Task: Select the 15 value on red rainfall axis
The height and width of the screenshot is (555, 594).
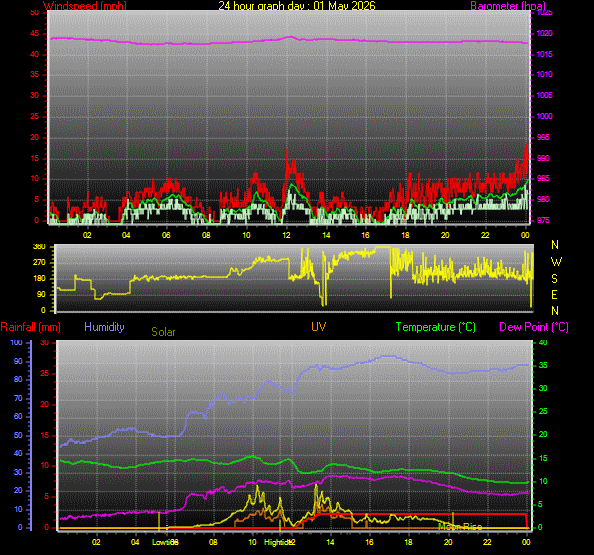Action: pyautogui.click(x=45, y=435)
